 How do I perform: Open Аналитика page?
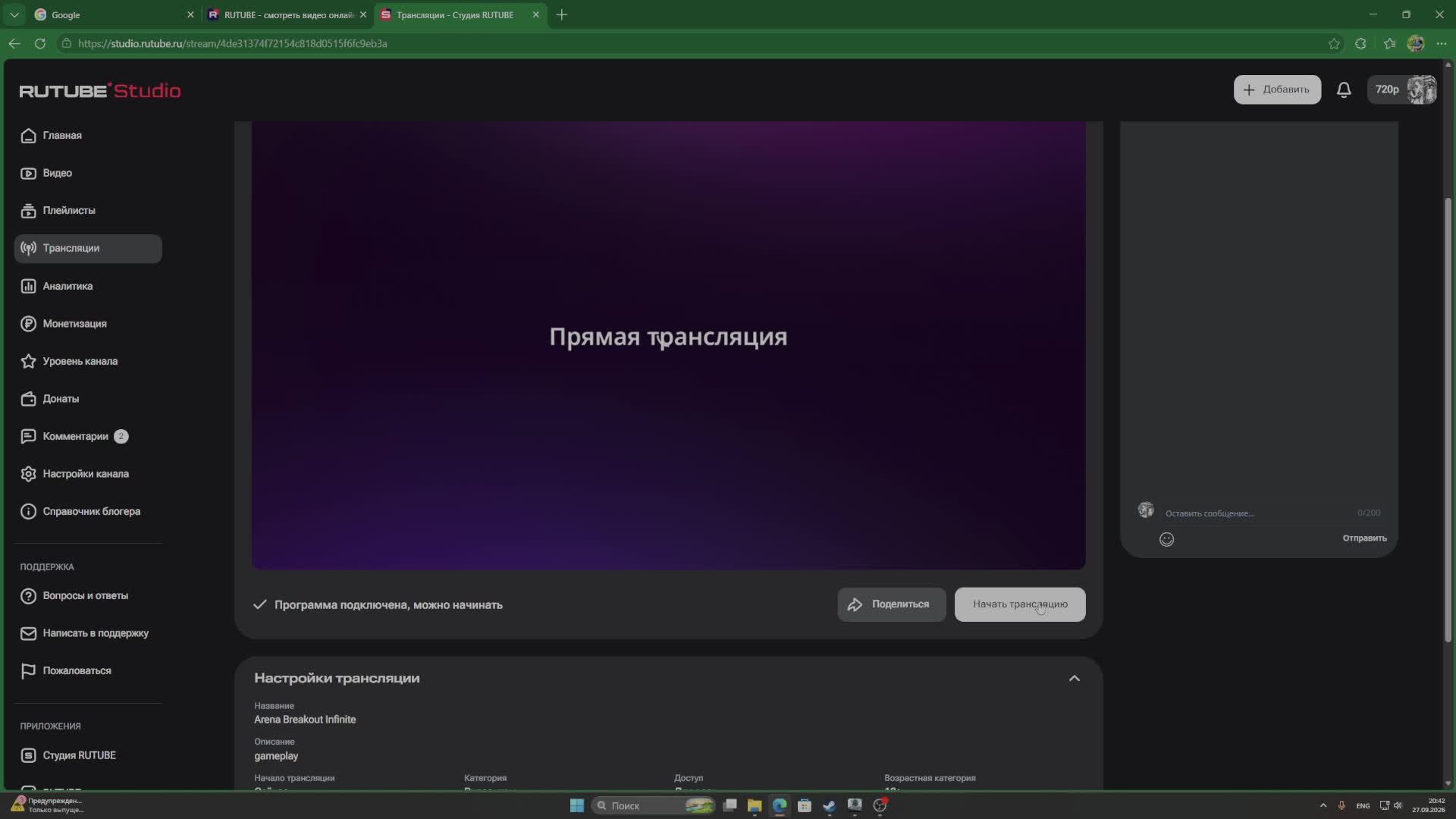(x=88, y=287)
